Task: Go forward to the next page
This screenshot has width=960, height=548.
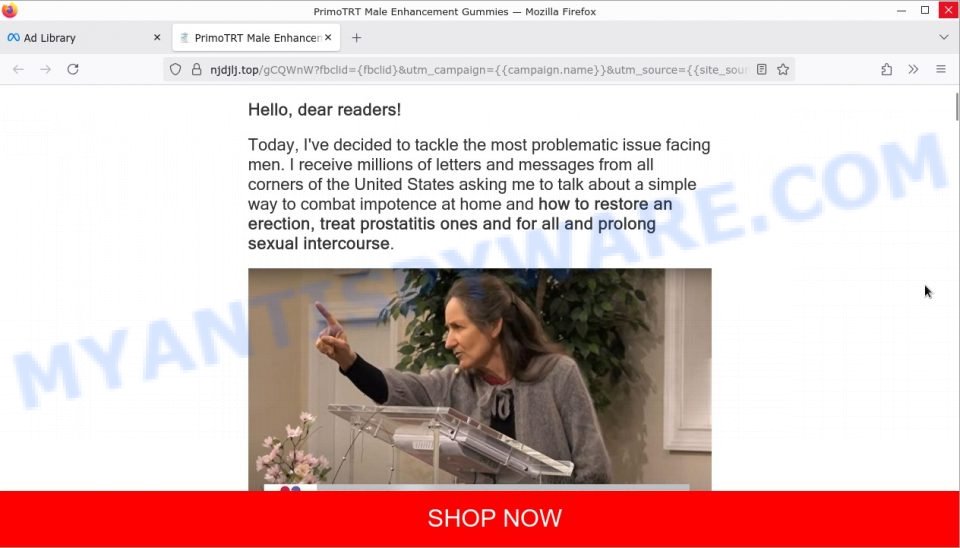Action: [45, 69]
